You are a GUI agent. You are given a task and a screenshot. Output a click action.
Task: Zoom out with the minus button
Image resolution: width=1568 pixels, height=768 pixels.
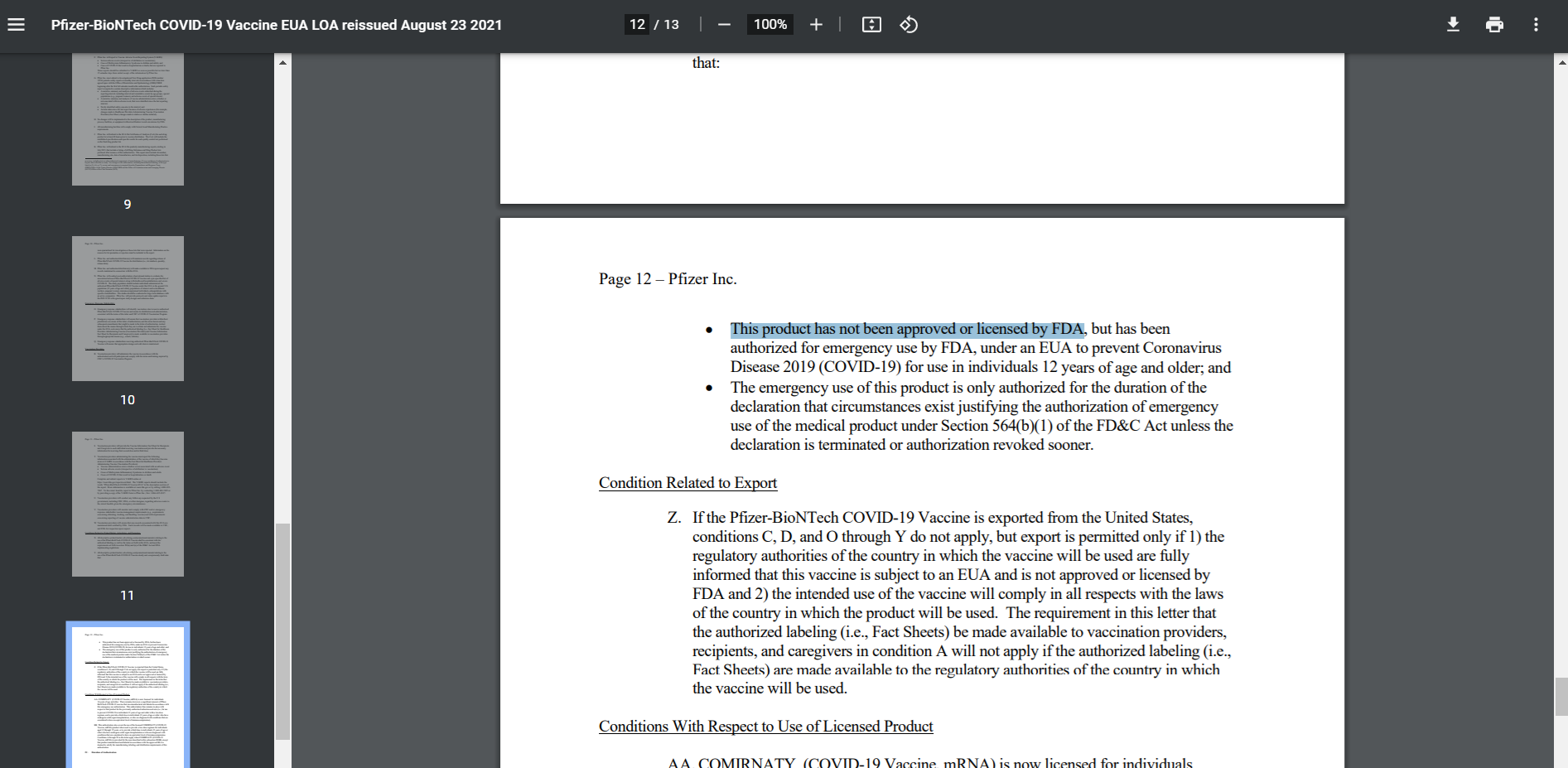coord(724,25)
